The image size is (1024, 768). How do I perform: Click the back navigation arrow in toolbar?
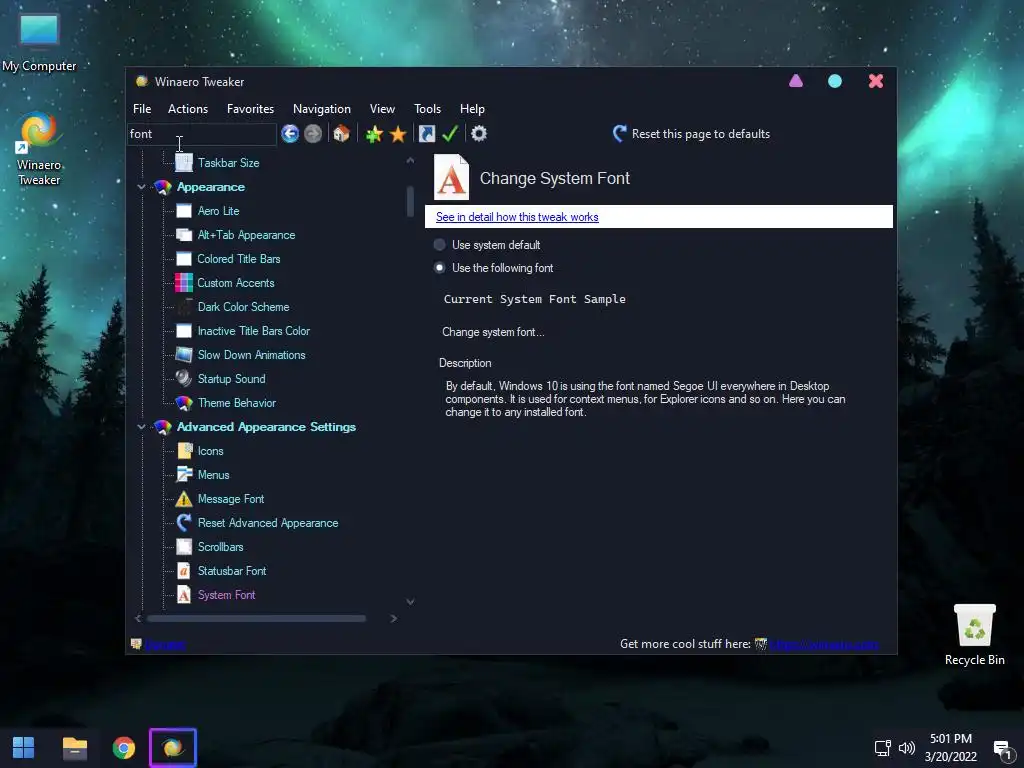tap(290, 134)
